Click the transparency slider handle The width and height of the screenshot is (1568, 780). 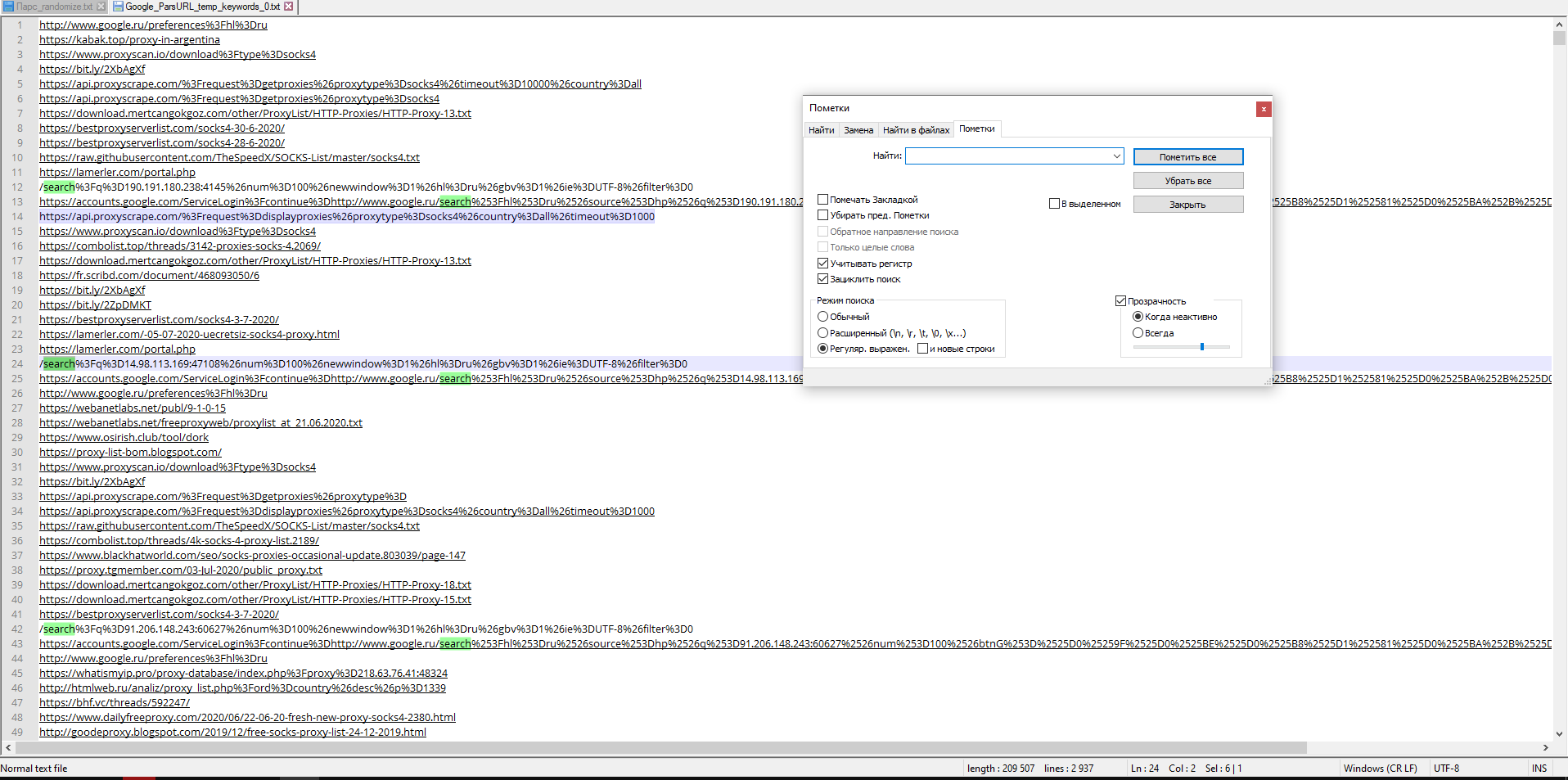[x=1202, y=347]
